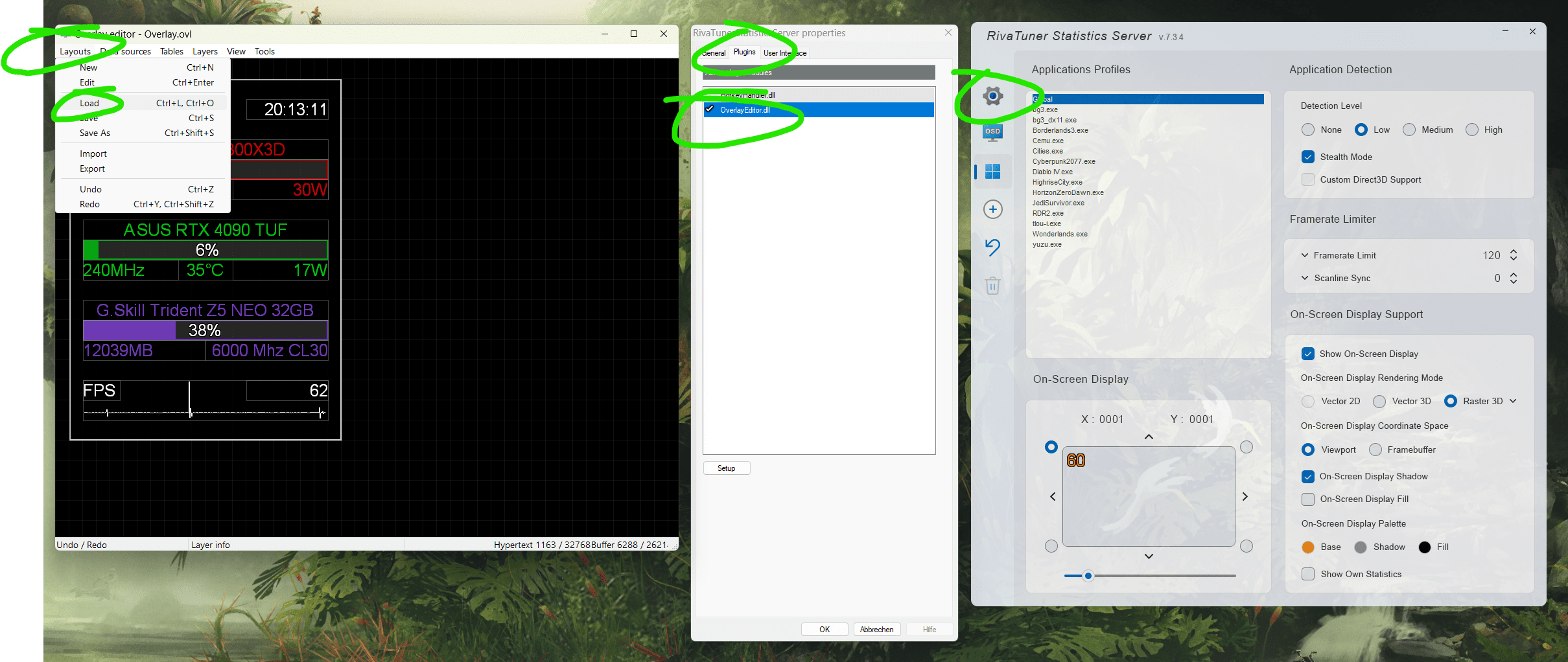Choose Load from the Layouts menu
1568x662 pixels.
point(143,103)
